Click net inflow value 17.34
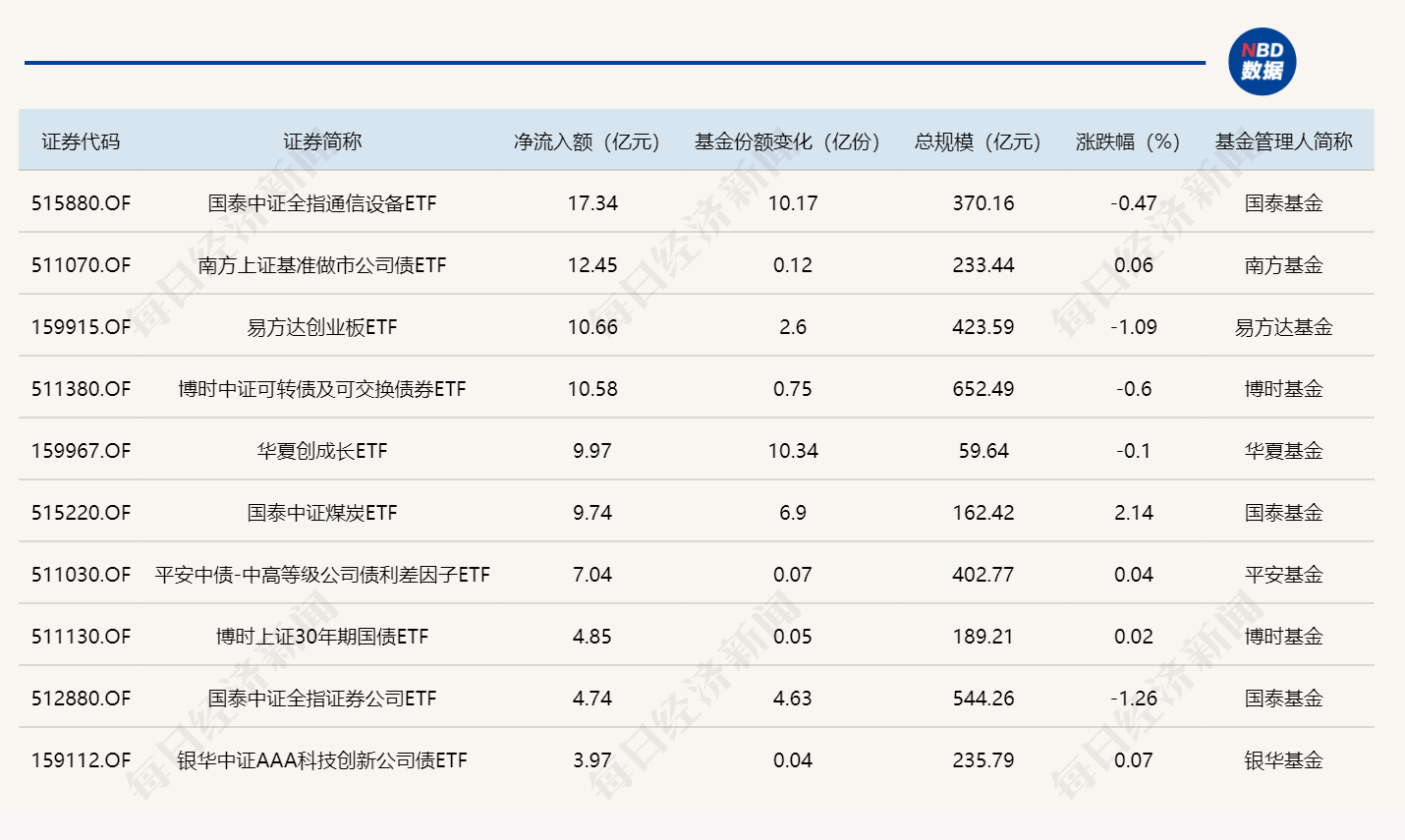 coord(592,203)
